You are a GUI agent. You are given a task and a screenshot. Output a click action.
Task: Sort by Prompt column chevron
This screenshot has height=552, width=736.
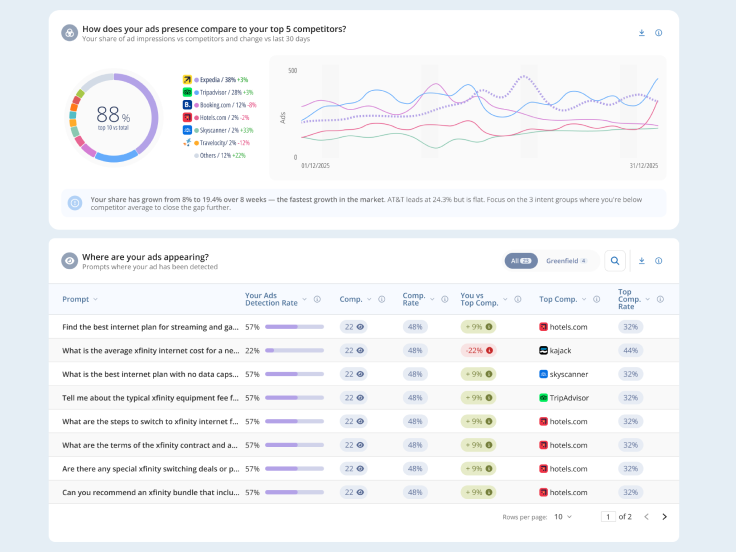point(95,299)
